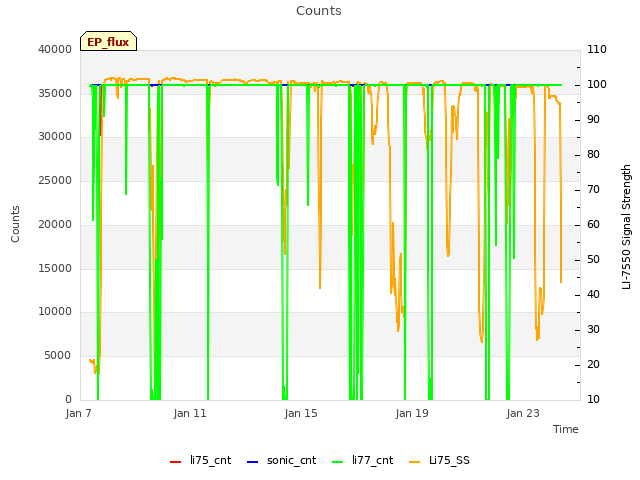Click the 110 right axis value
Viewport: 640px width, 480px height.
click(x=597, y=49)
